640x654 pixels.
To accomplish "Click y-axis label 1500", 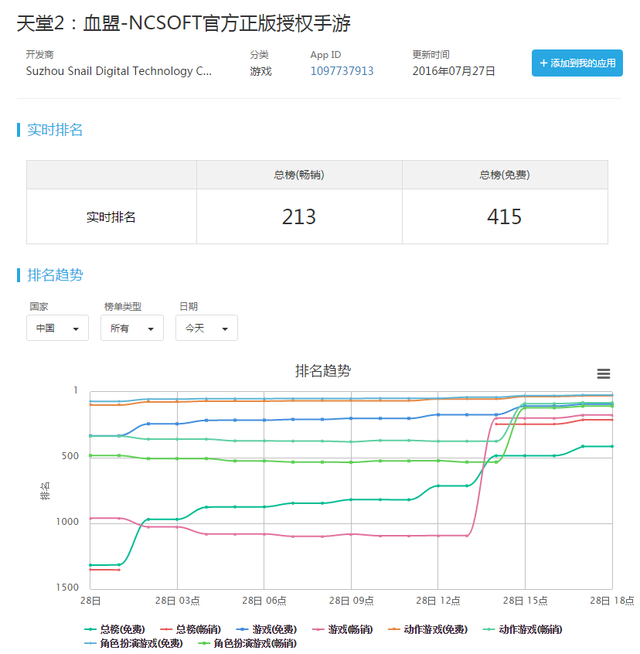I will click(x=67, y=587).
